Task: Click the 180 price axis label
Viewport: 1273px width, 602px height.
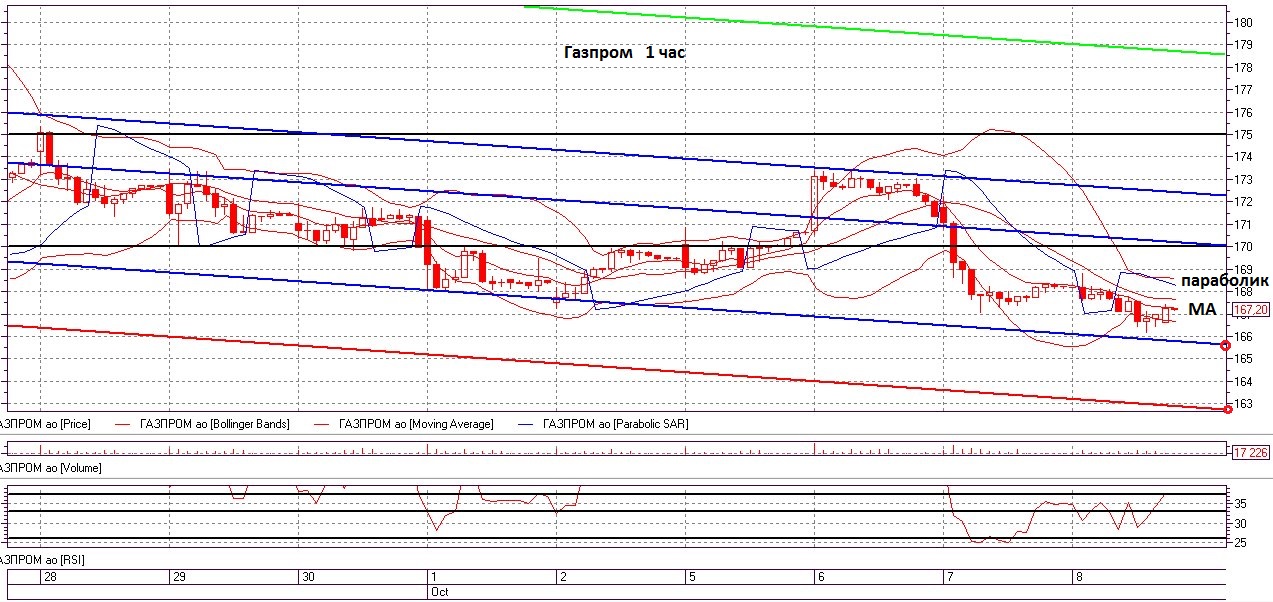Action: [1243, 23]
